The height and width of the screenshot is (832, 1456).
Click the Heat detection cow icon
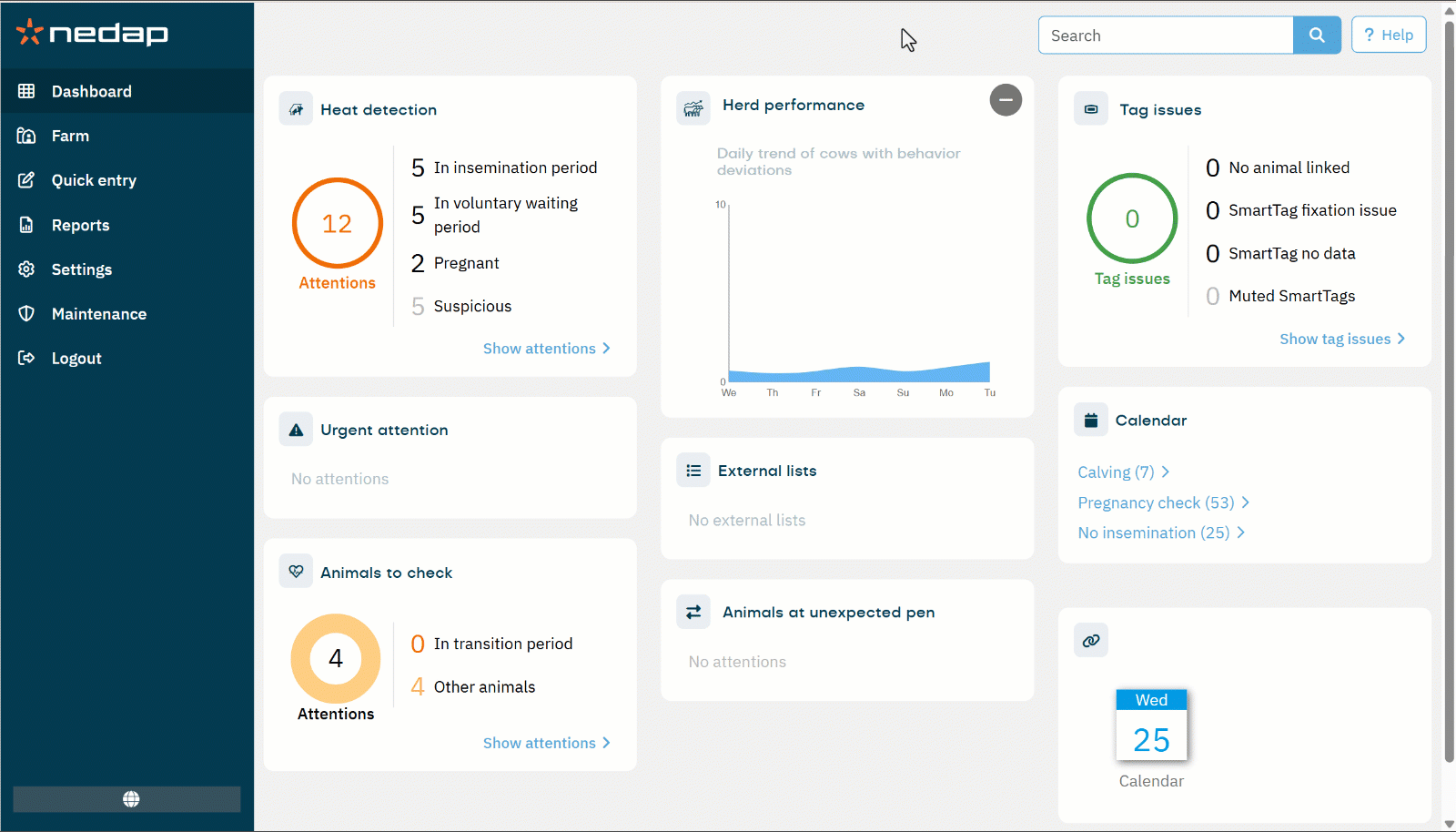tap(296, 109)
